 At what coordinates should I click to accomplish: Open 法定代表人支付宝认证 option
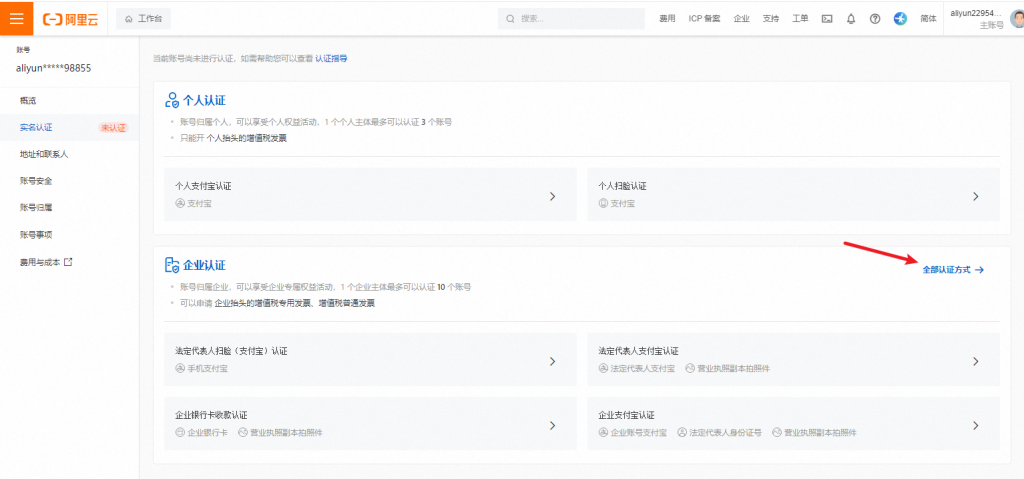[793, 360]
